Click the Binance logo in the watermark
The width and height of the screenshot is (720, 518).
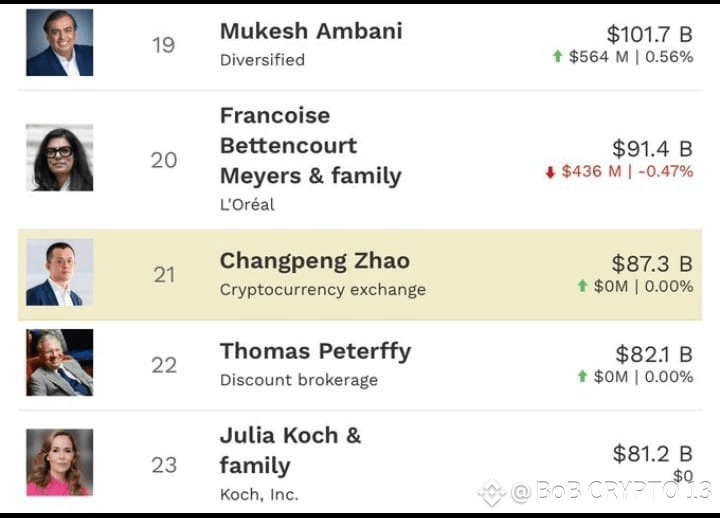491,492
